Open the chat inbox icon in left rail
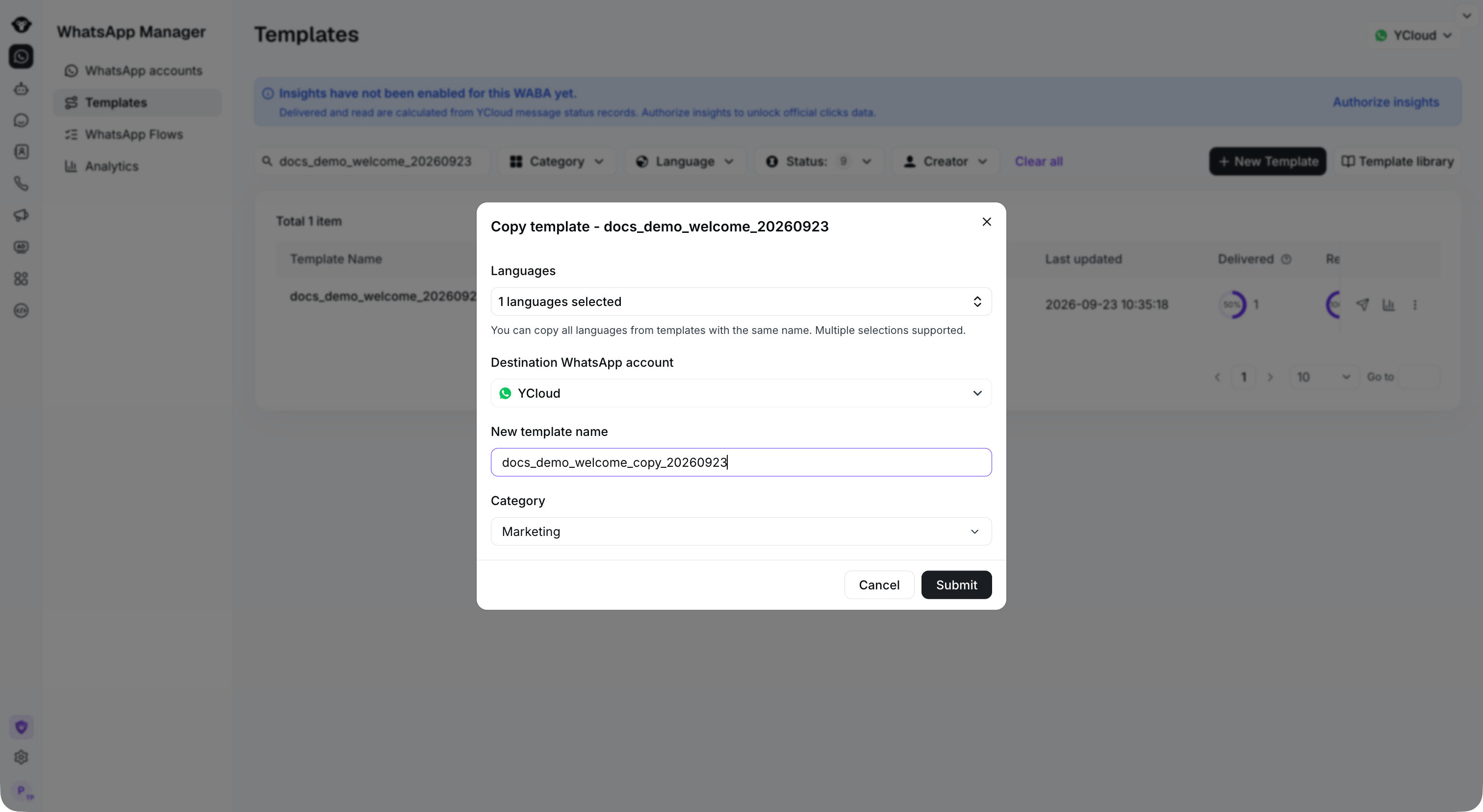 click(21, 120)
